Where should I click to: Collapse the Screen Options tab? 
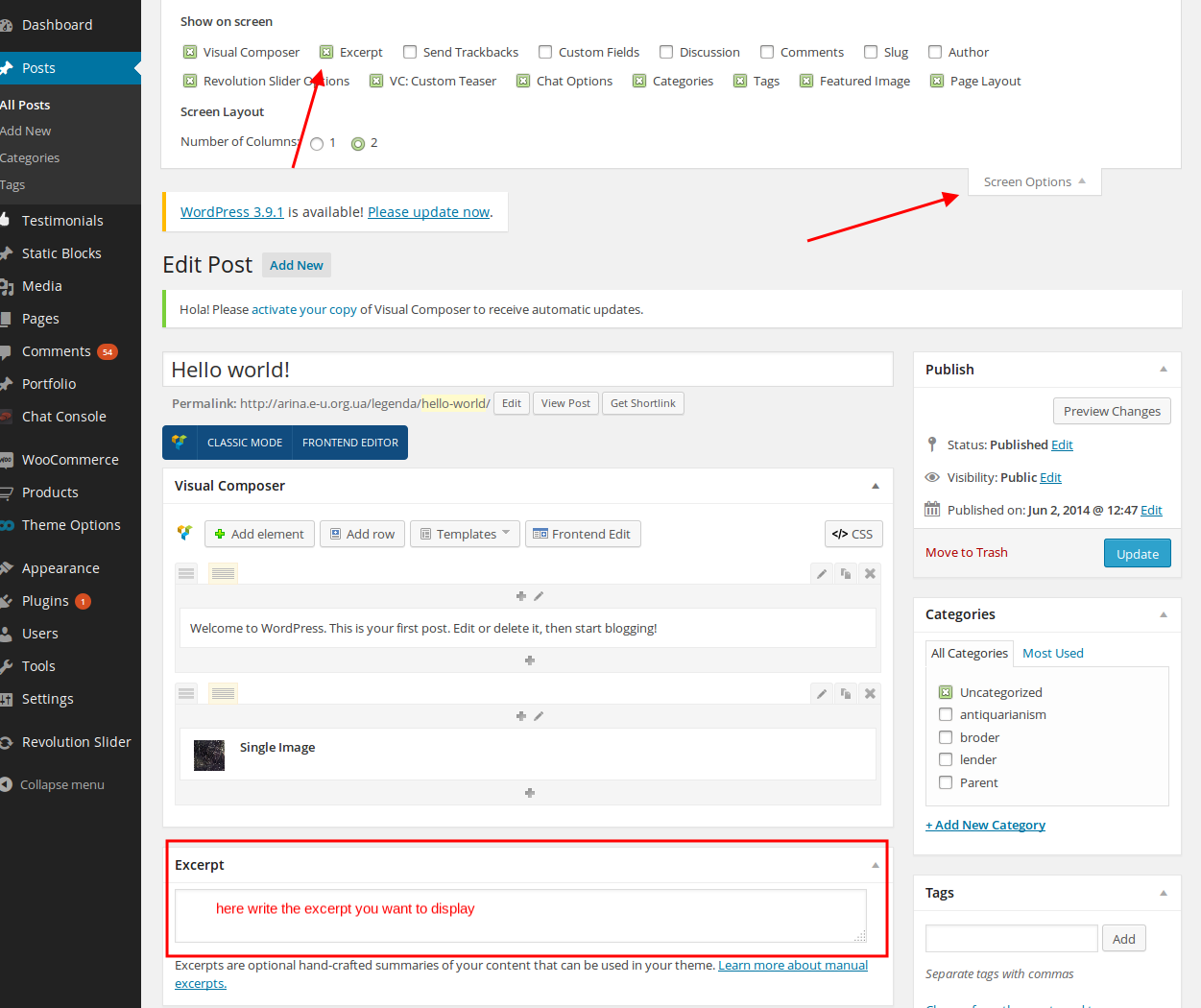coord(1034,181)
